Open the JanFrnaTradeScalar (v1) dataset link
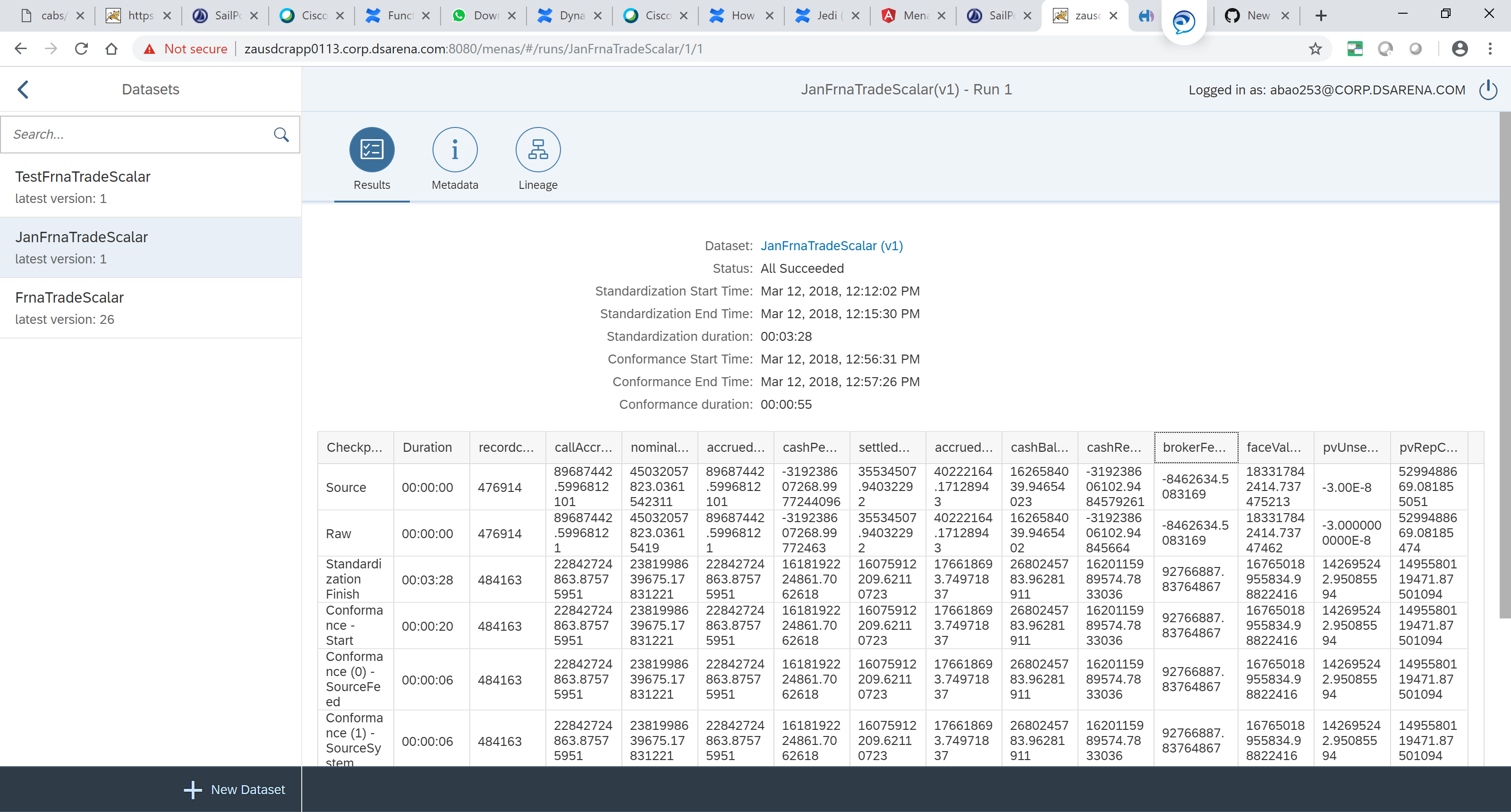Screen dimensions: 1511x812 click(x=831, y=245)
